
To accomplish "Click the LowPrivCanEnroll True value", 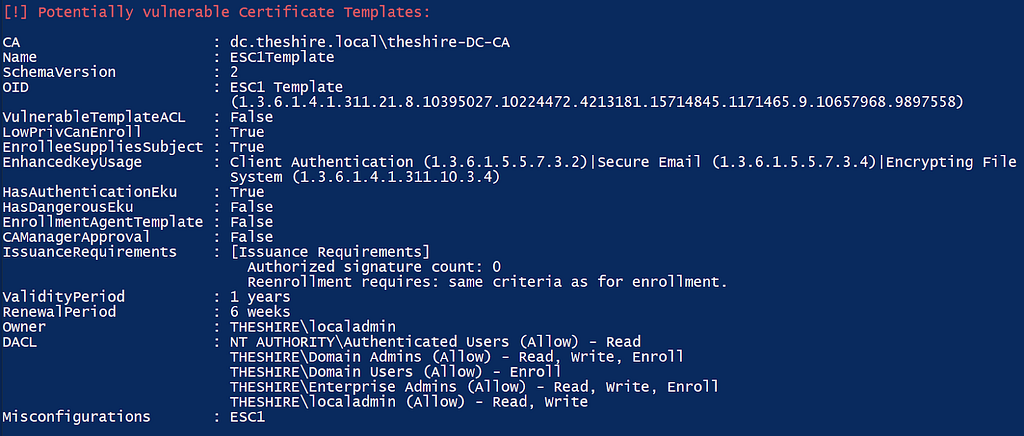I will pos(247,132).
